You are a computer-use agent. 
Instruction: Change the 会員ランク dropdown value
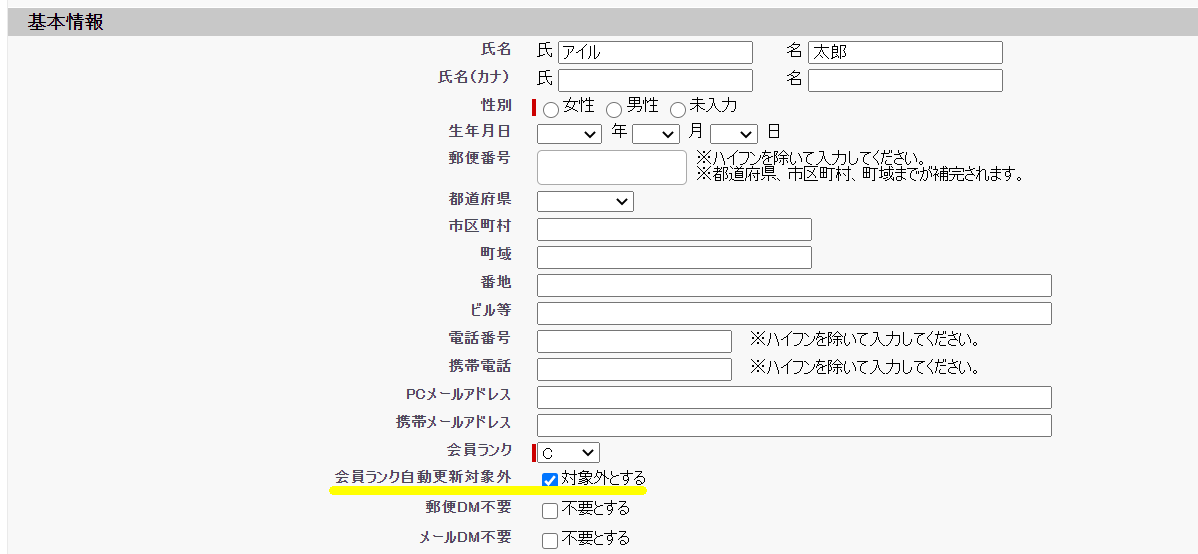pos(568,453)
